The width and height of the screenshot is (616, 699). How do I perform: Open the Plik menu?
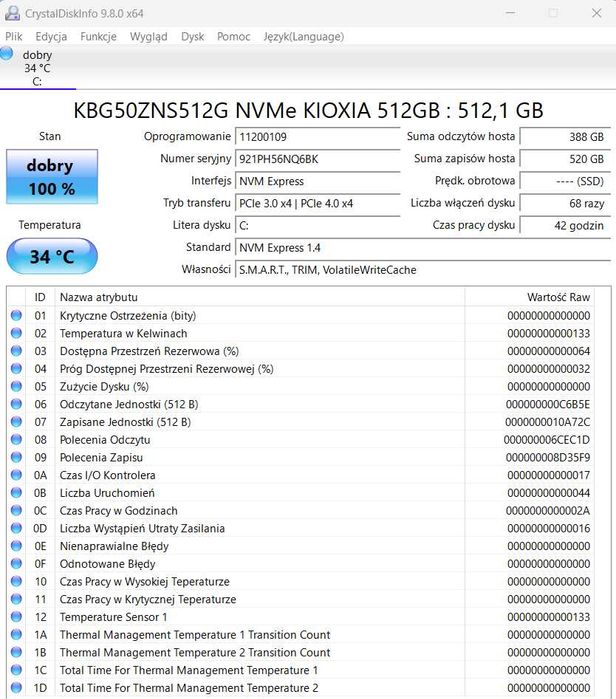pos(14,37)
